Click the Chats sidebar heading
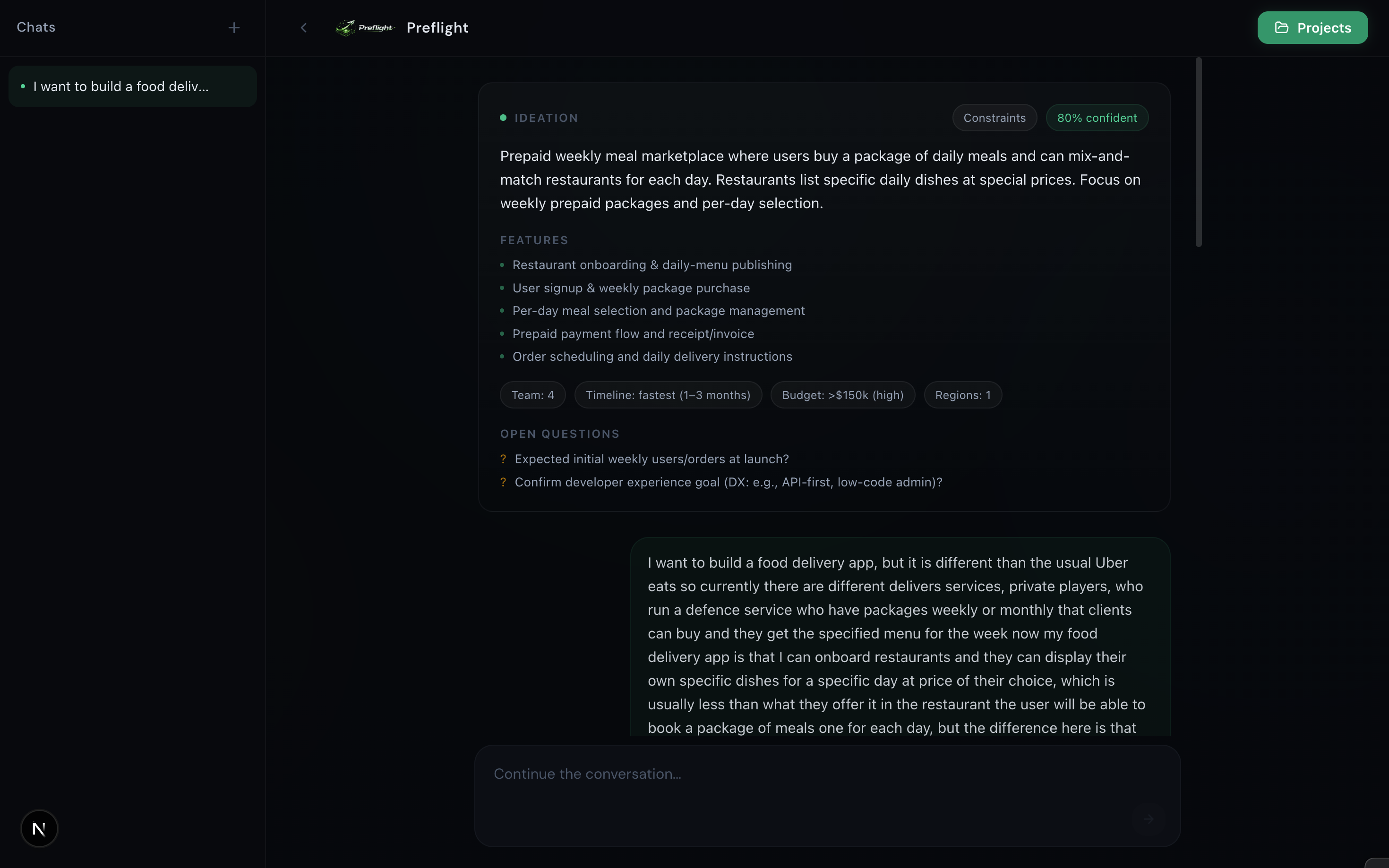Screen dimensions: 1389x868 click(36, 27)
